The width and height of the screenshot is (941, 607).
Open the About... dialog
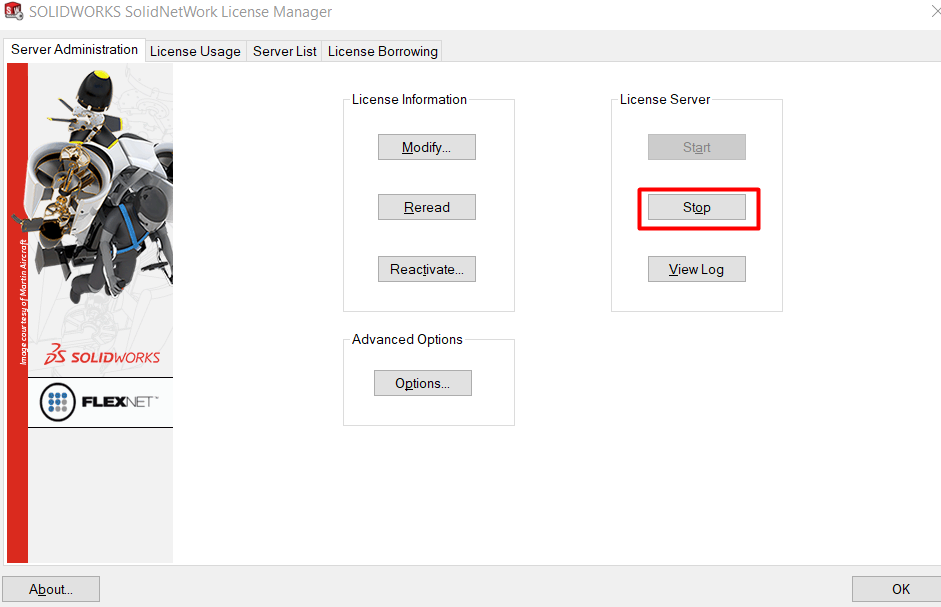[51, 589]
